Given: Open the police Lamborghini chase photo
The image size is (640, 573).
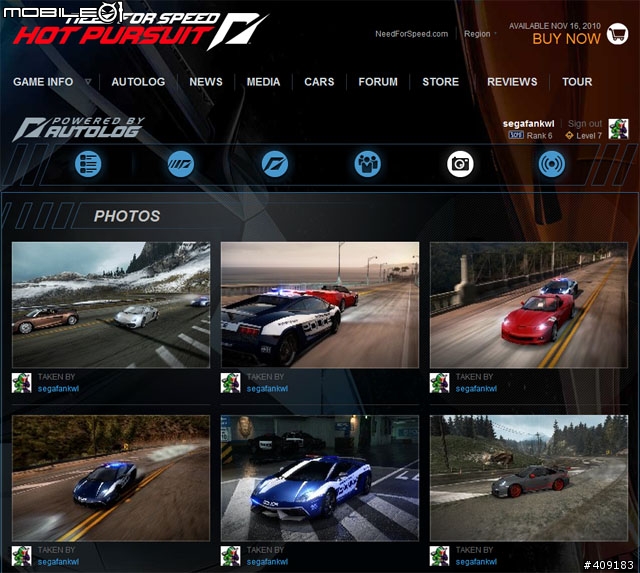Looking at the screenshot, I should click(x=320, y=305).
